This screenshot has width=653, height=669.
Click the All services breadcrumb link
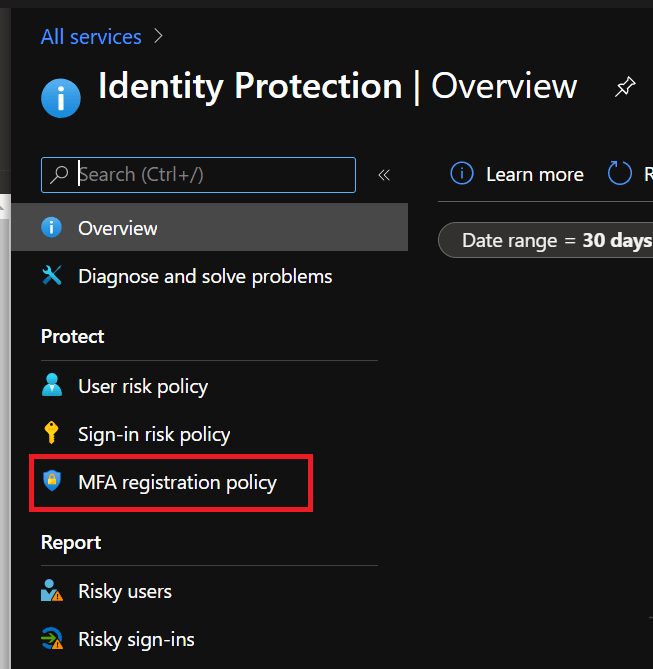point(91,37)
